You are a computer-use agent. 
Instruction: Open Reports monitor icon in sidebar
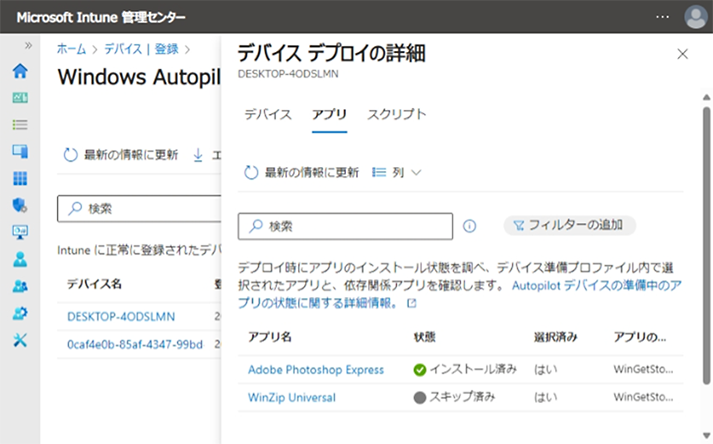tap(20, 232)
